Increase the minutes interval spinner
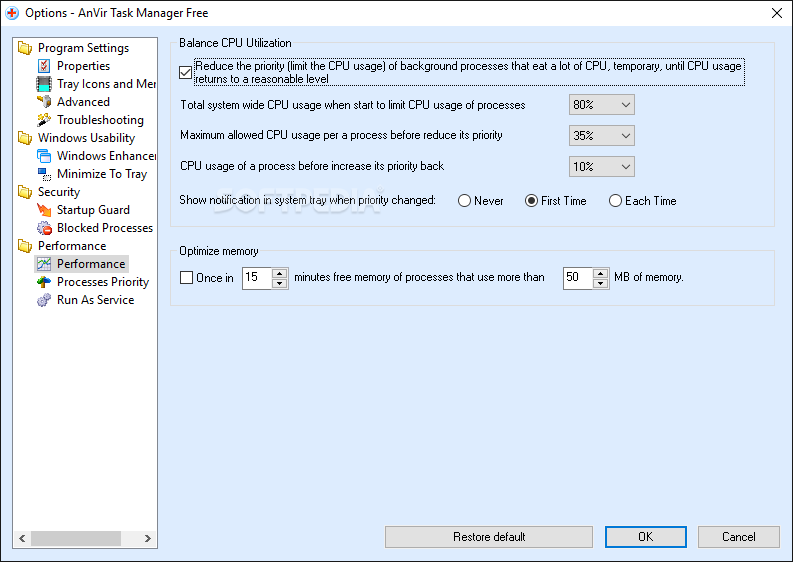 pos(279,273)
